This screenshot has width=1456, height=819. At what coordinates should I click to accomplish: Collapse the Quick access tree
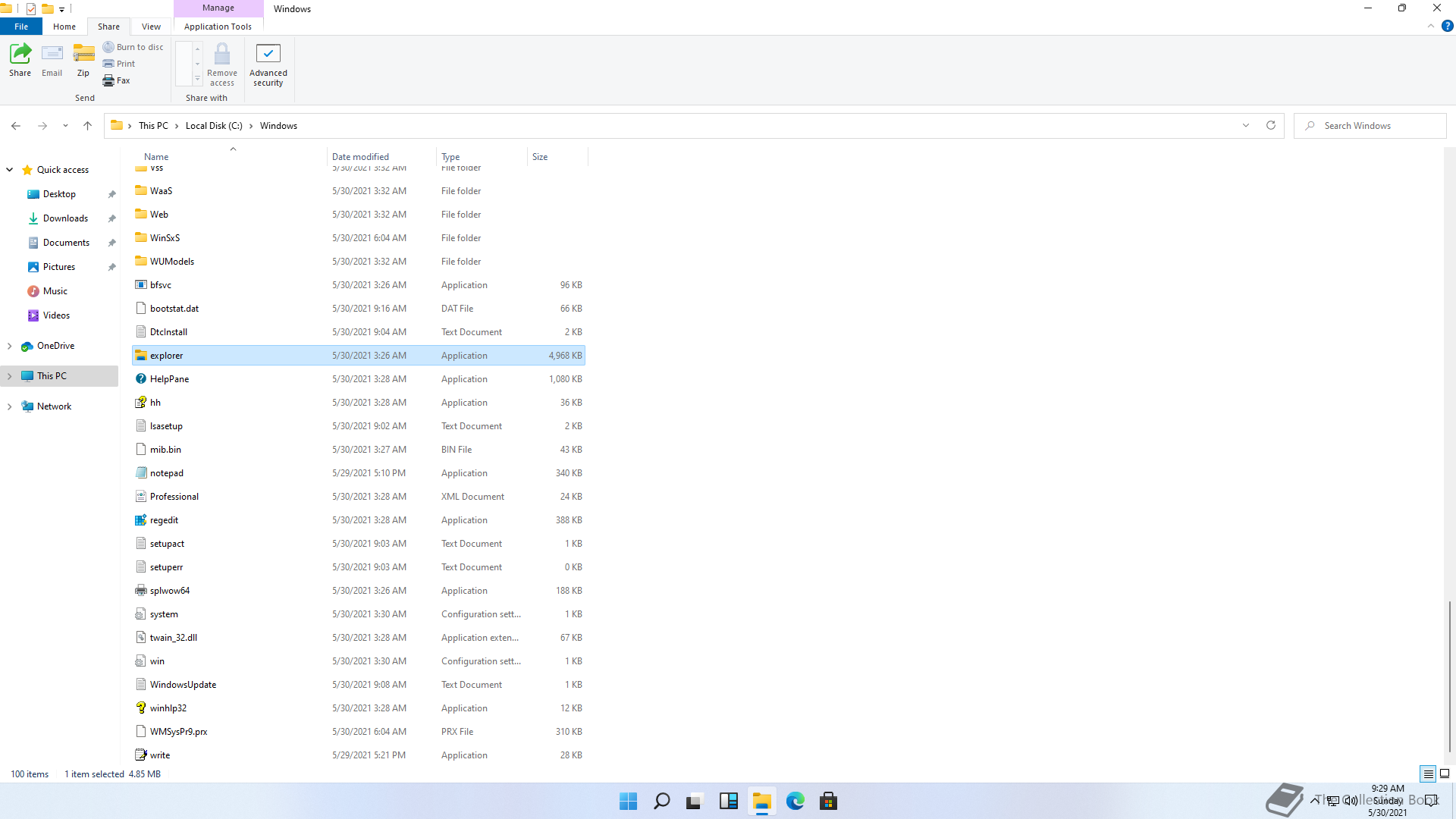9,170
